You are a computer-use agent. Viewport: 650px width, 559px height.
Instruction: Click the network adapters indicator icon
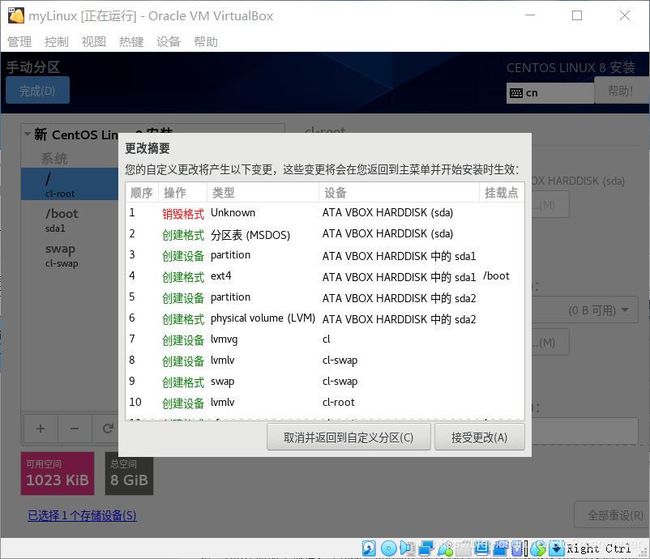(x=426, y=548)
